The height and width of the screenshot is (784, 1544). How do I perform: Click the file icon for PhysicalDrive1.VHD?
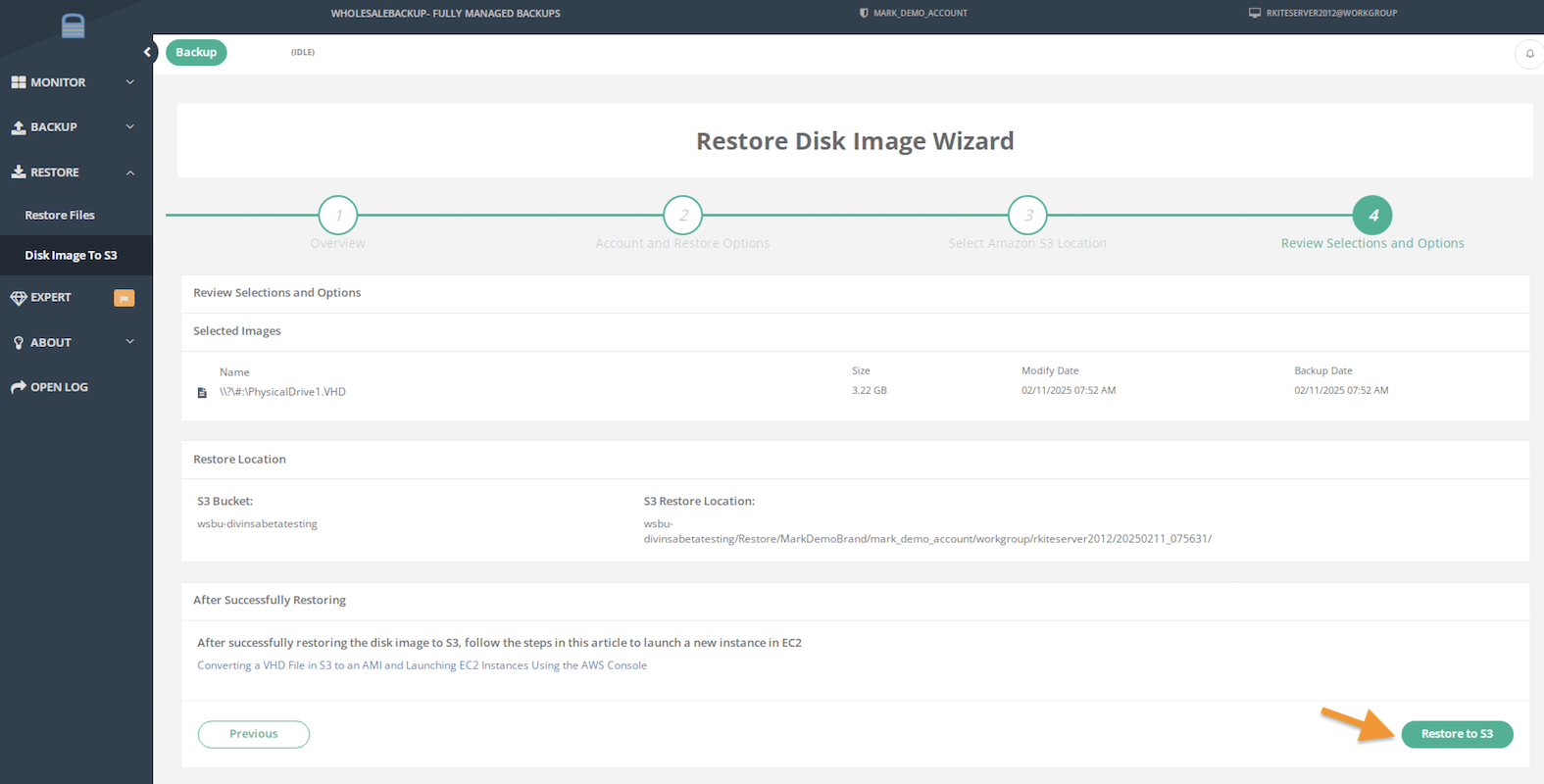[x=202, y=393]
